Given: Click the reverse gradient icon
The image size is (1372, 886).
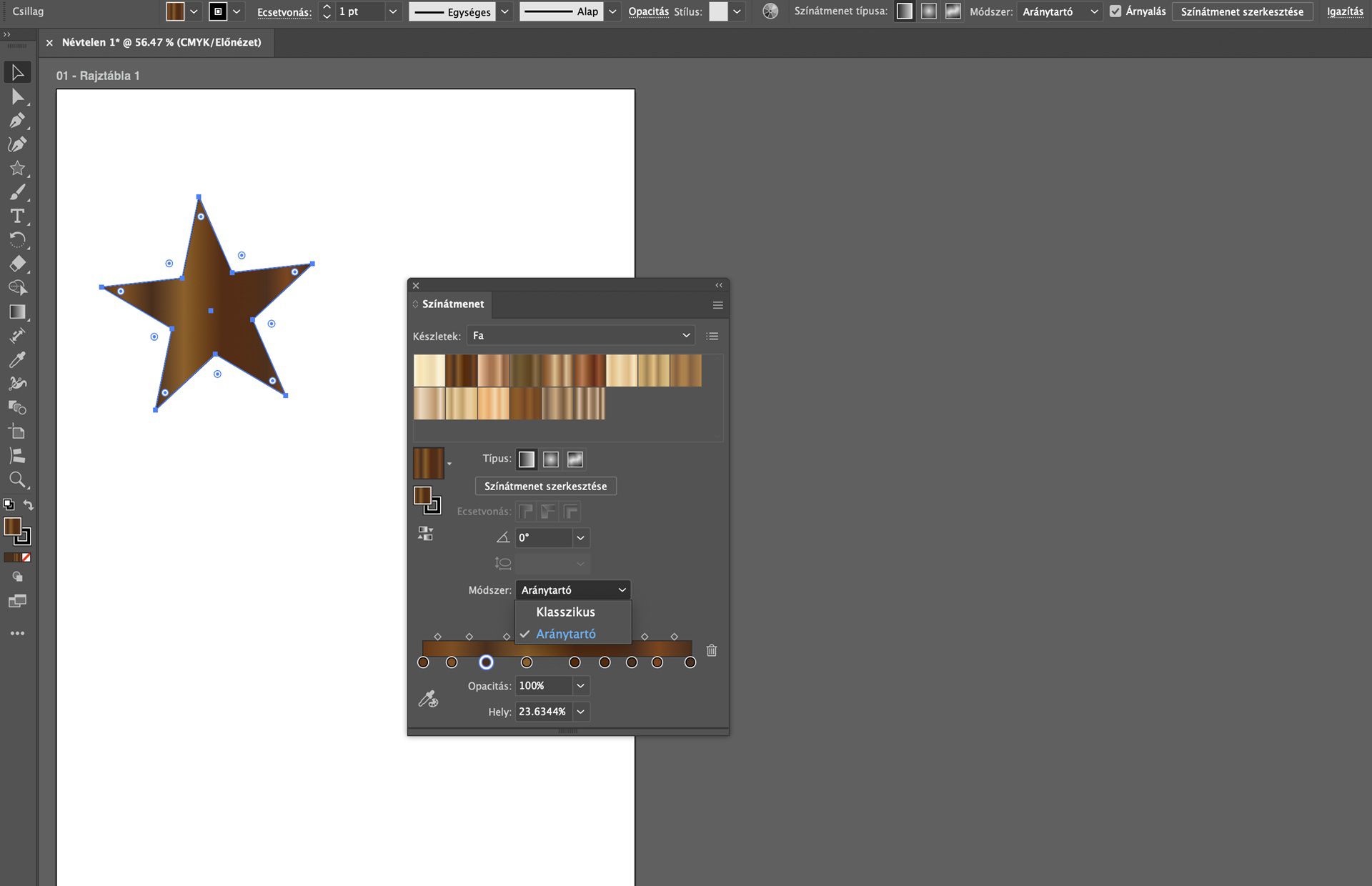Looking at the screenshot, I should (425, 534).
